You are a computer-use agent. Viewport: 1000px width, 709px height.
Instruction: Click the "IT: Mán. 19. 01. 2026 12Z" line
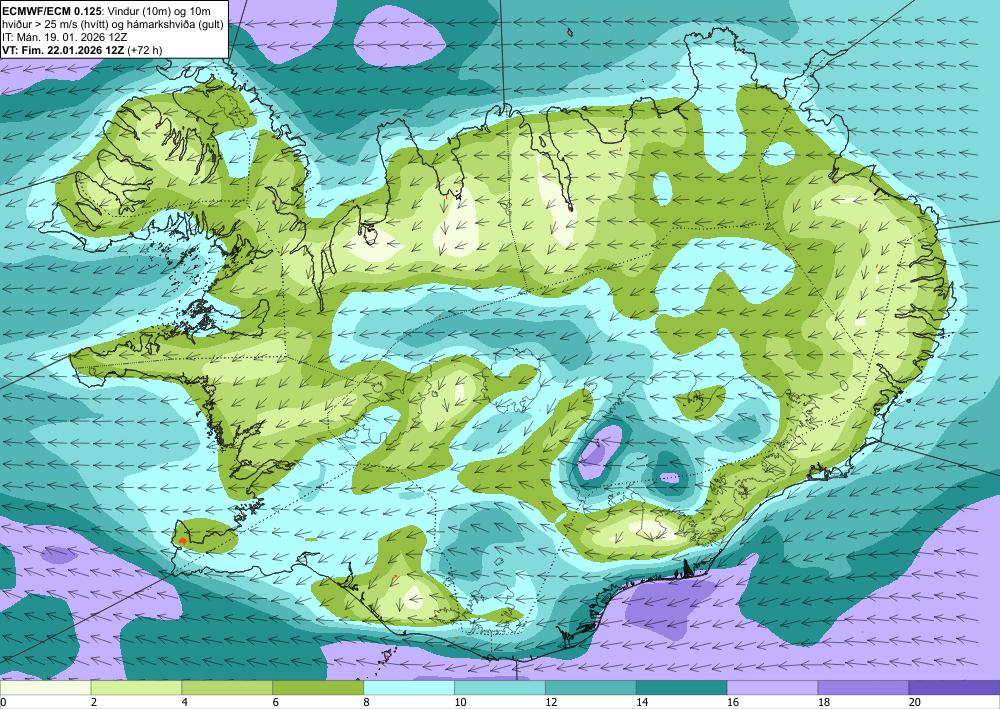coord(64,37)
